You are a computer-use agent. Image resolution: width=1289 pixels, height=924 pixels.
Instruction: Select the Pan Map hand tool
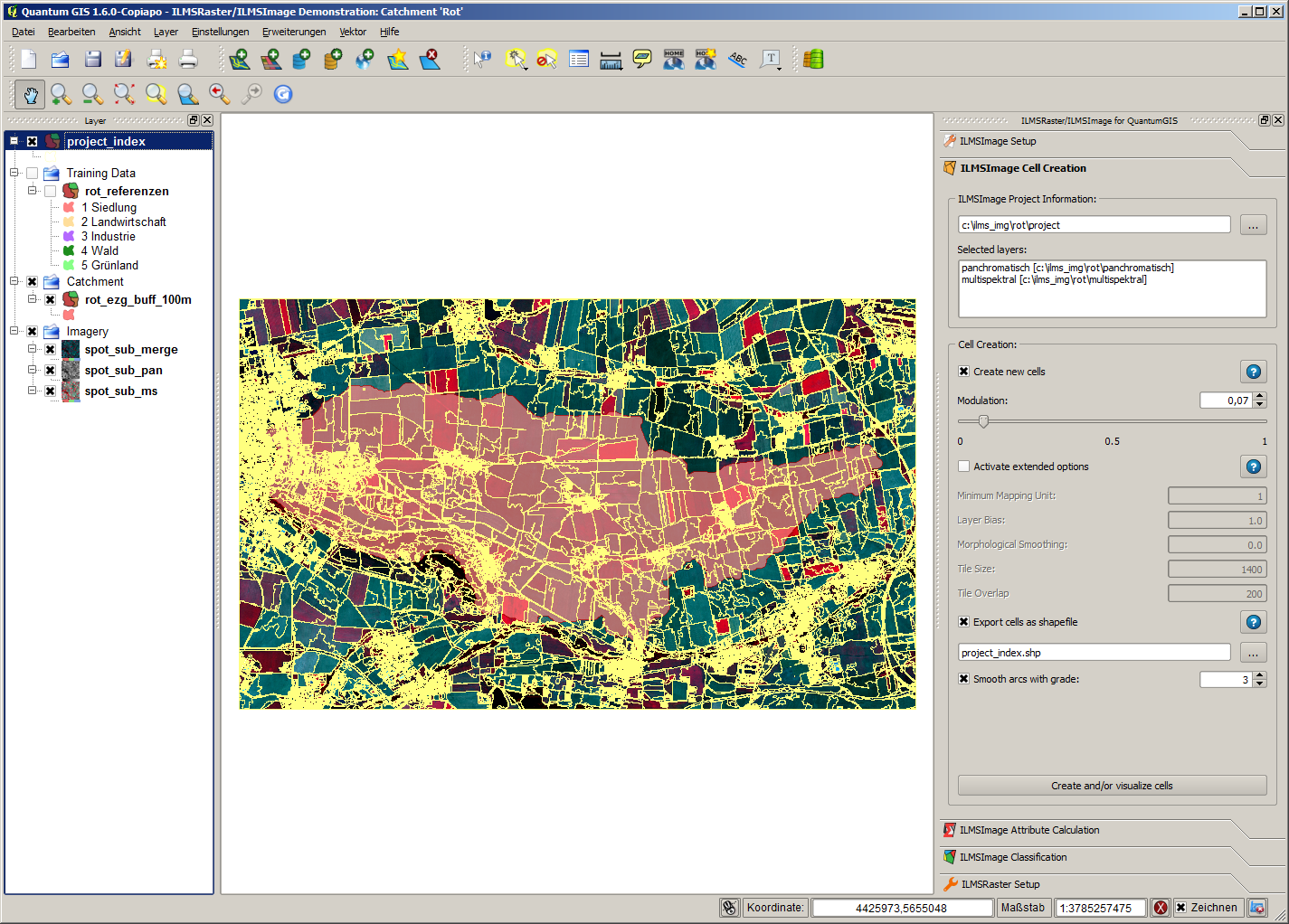[30, 94]
